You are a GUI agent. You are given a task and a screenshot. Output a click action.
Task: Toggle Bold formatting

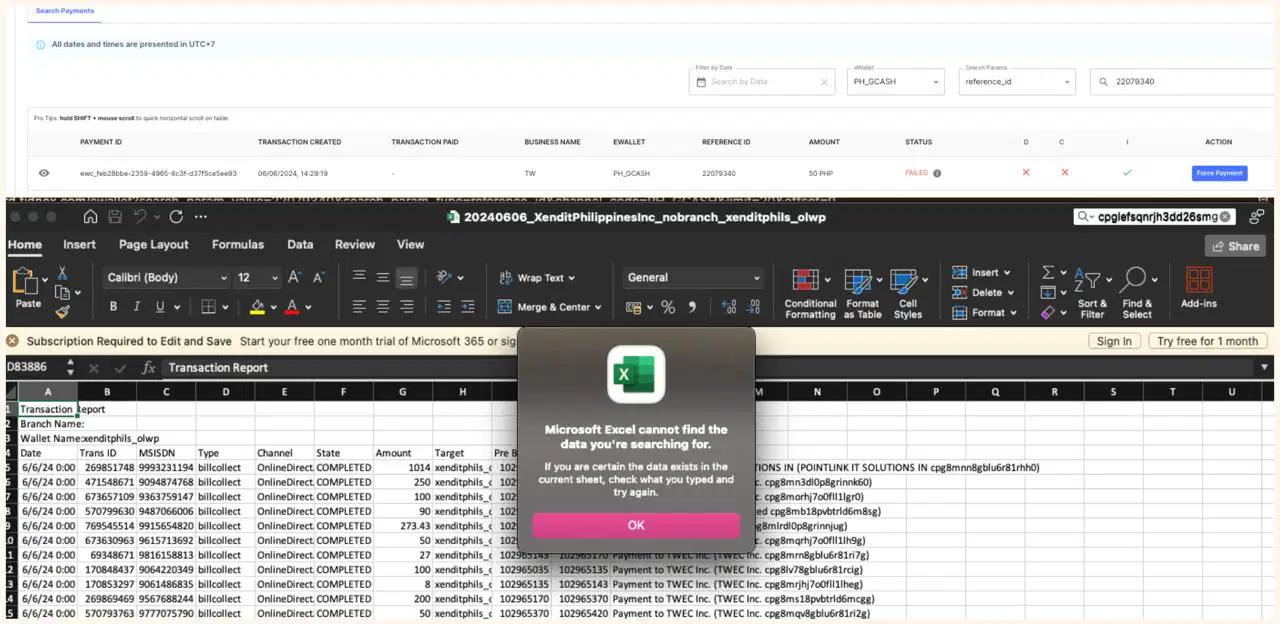113,307
